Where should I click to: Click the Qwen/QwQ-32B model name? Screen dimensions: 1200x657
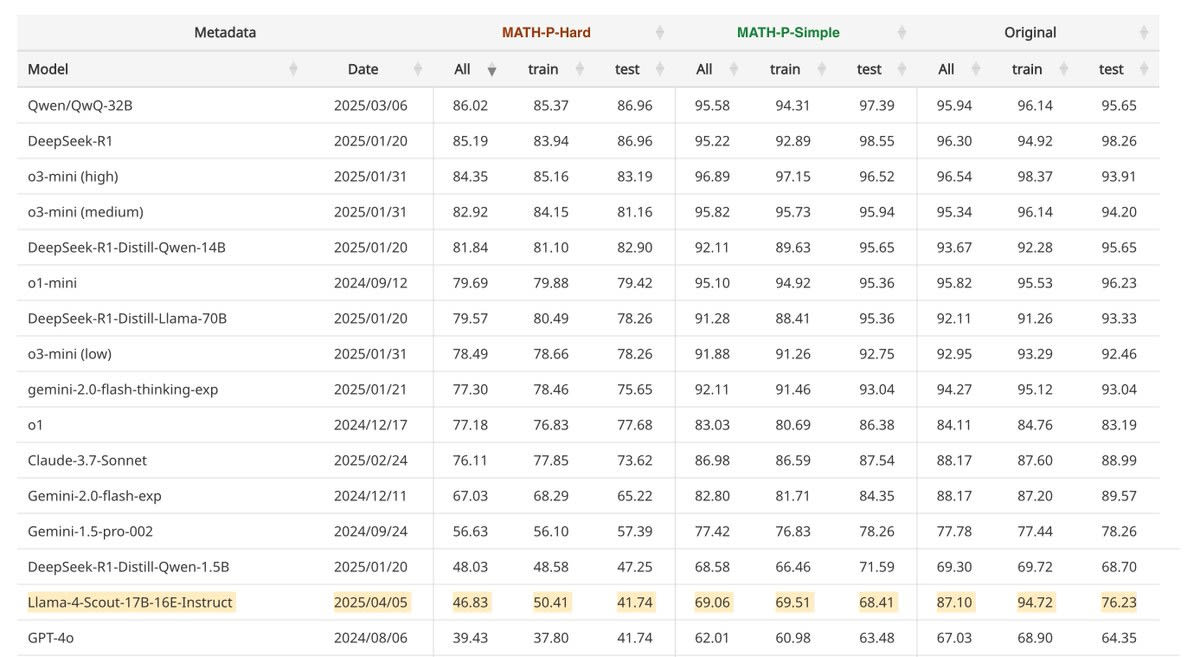point(80,105)
